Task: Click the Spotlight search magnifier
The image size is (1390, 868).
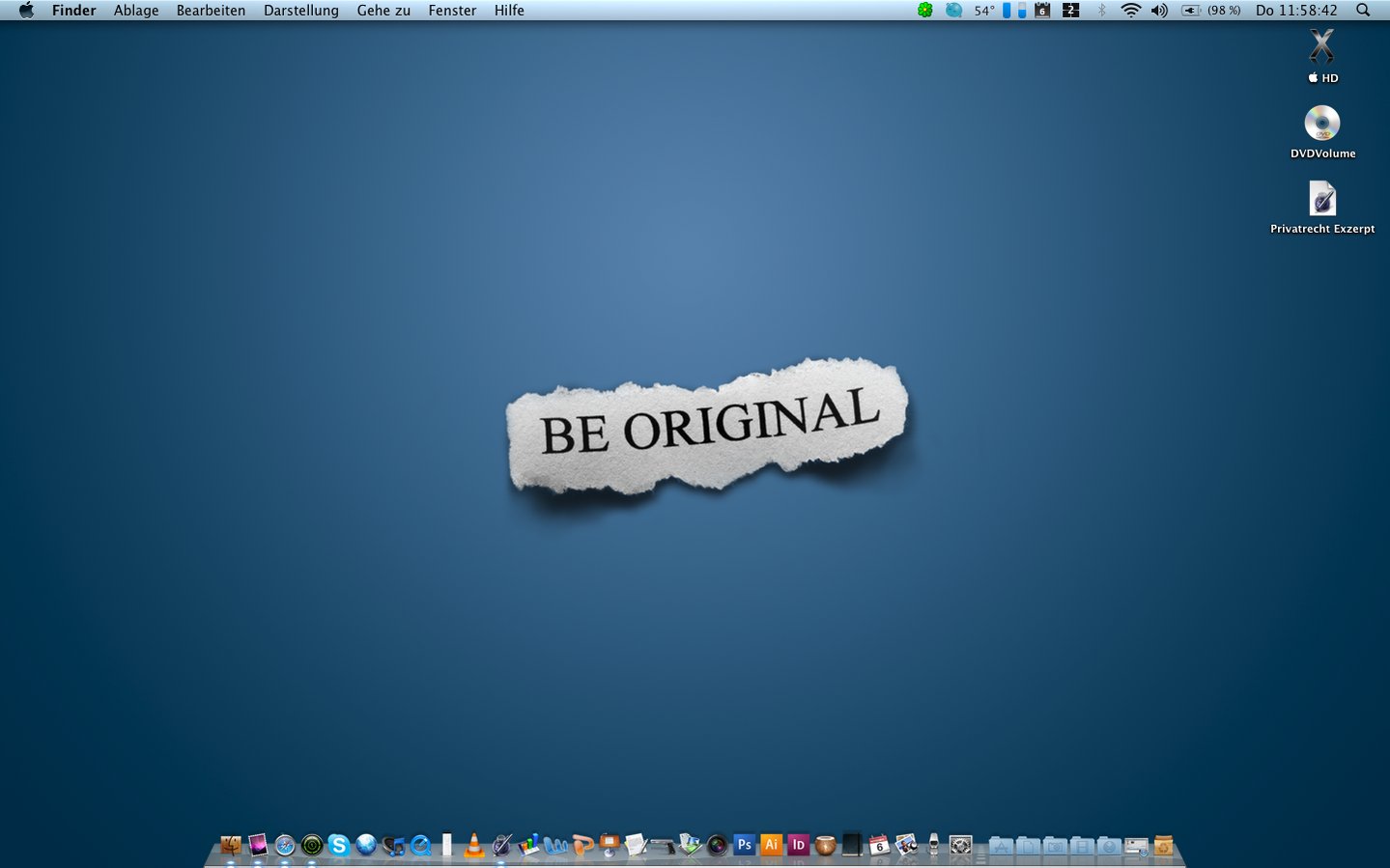Action: coord(1363,11)
